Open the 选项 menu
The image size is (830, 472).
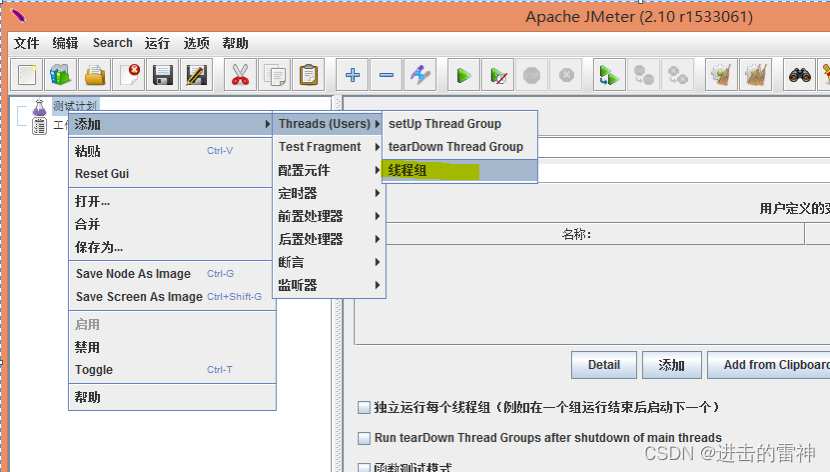[x=196, y=43]
